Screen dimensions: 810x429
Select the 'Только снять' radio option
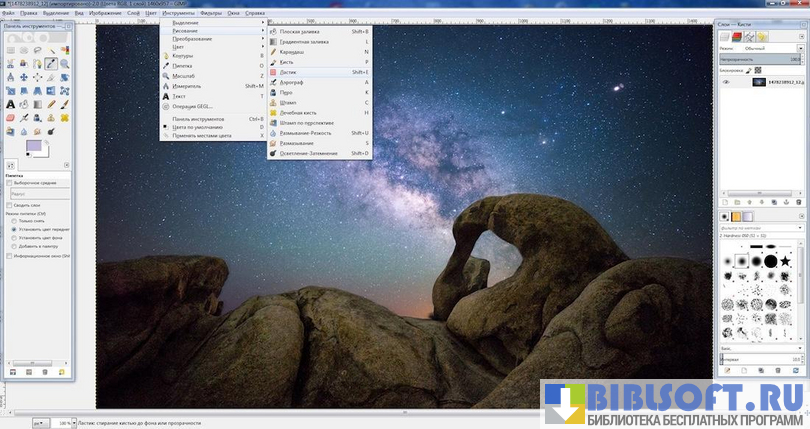[x=13, y=221]
